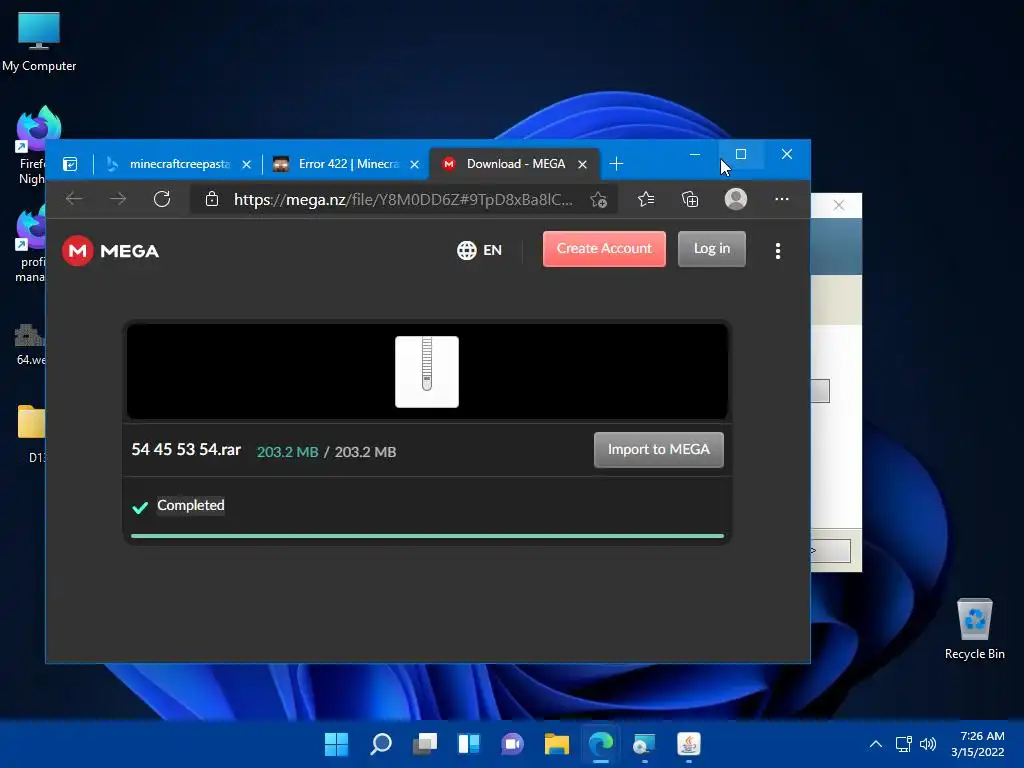Open the Recycle Bin
The image size is (1024, 768).
pyautogui.click(x=974, y=630)
